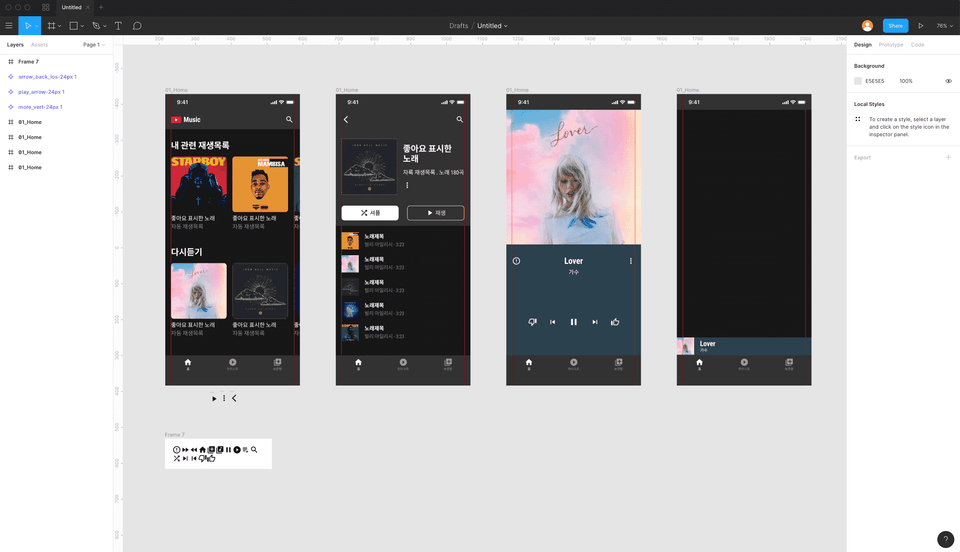Open the help question mark button

click(x=945, y=539)
